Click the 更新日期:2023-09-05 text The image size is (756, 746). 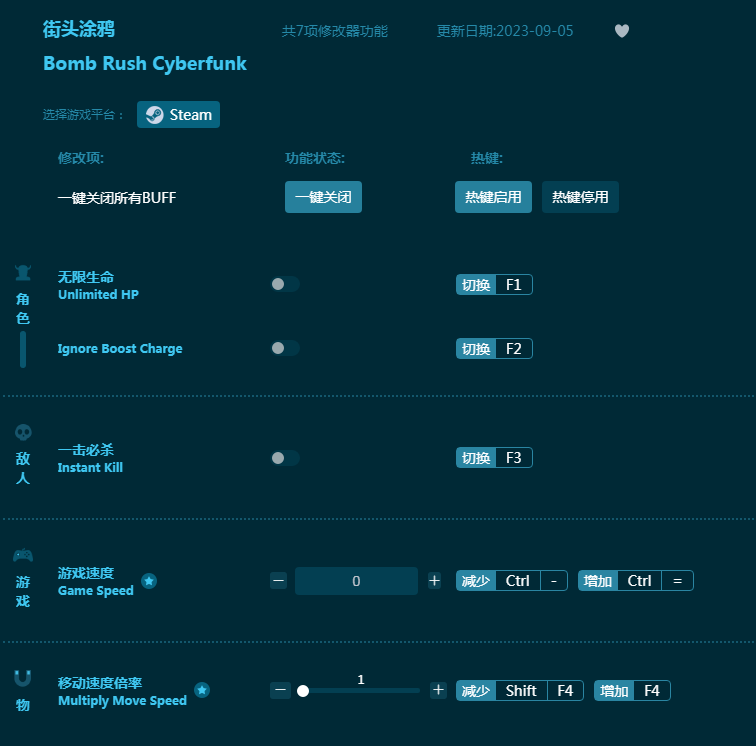[505, 31]
